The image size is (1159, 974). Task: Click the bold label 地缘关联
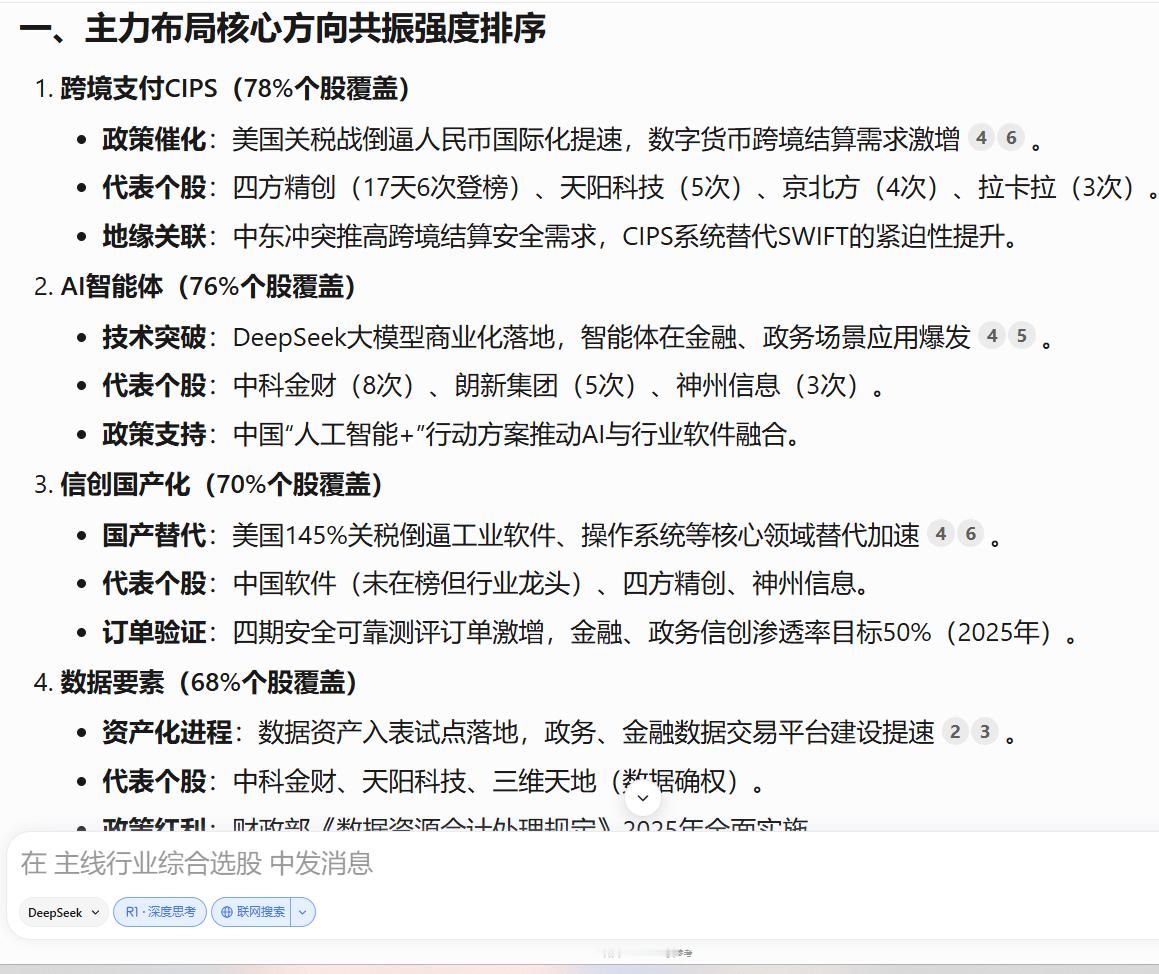(x=154, y=236)
